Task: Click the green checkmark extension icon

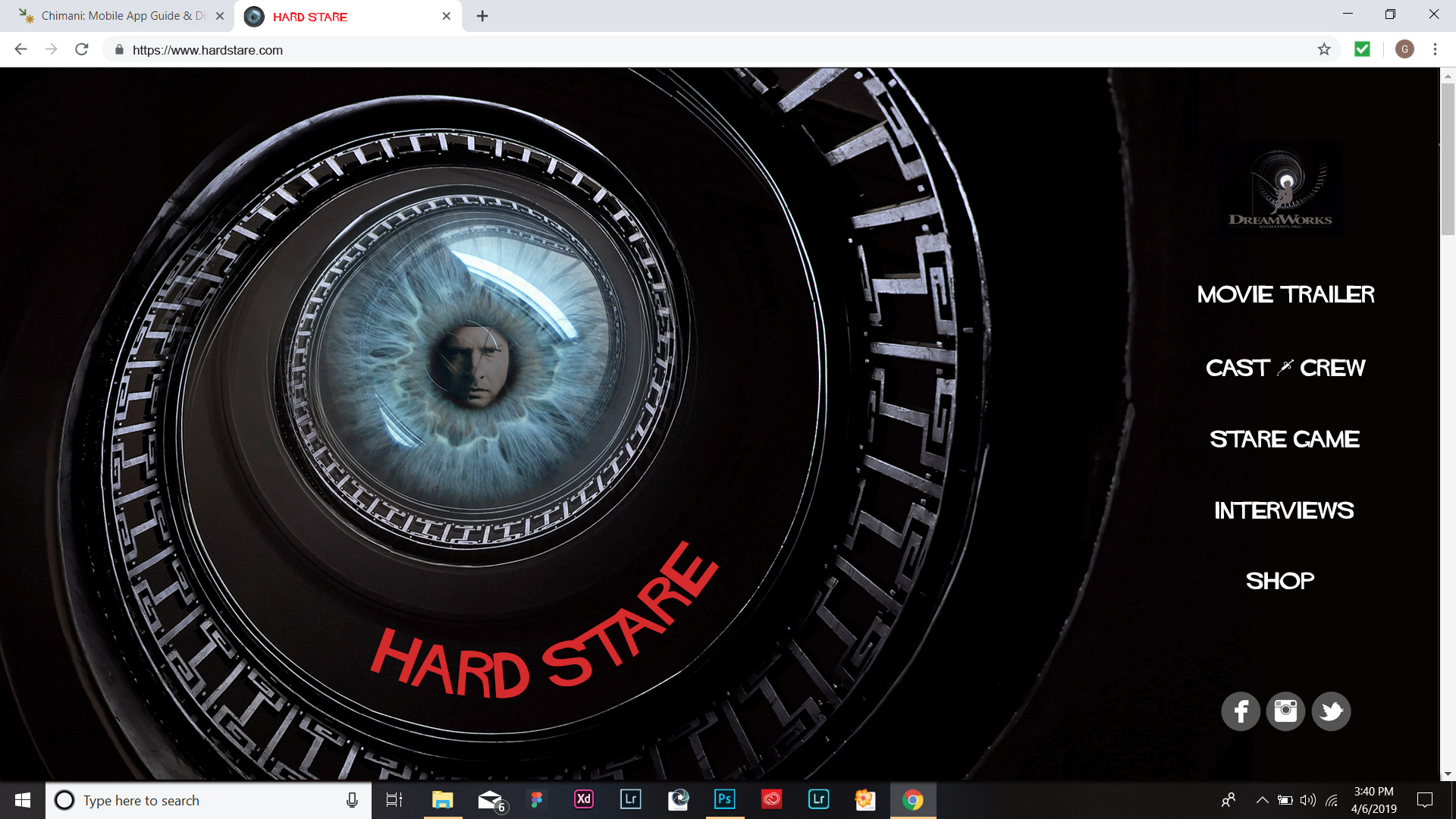Action: pyautogui.click(x=1363, y=49)
